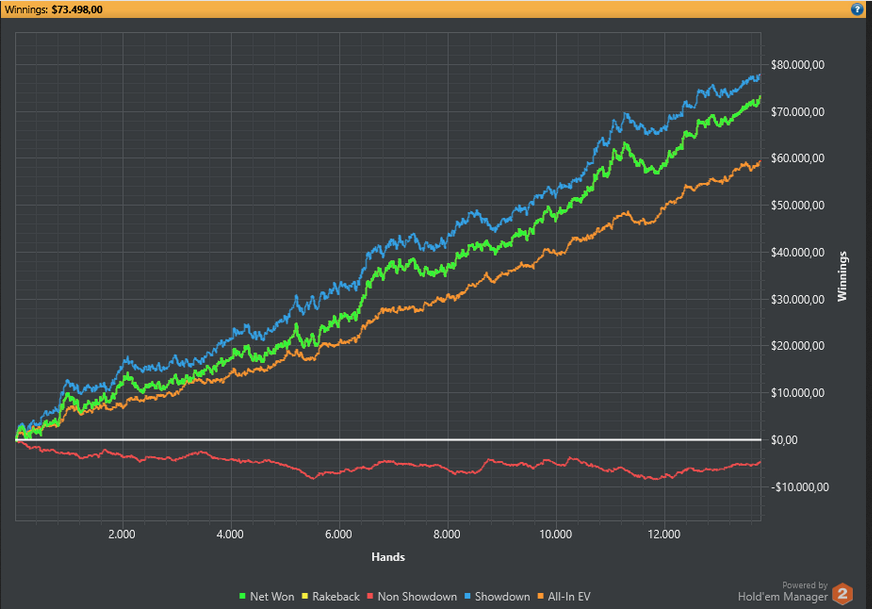Click the Hands x-axis title
872x609 pixels.
(388, 557)
